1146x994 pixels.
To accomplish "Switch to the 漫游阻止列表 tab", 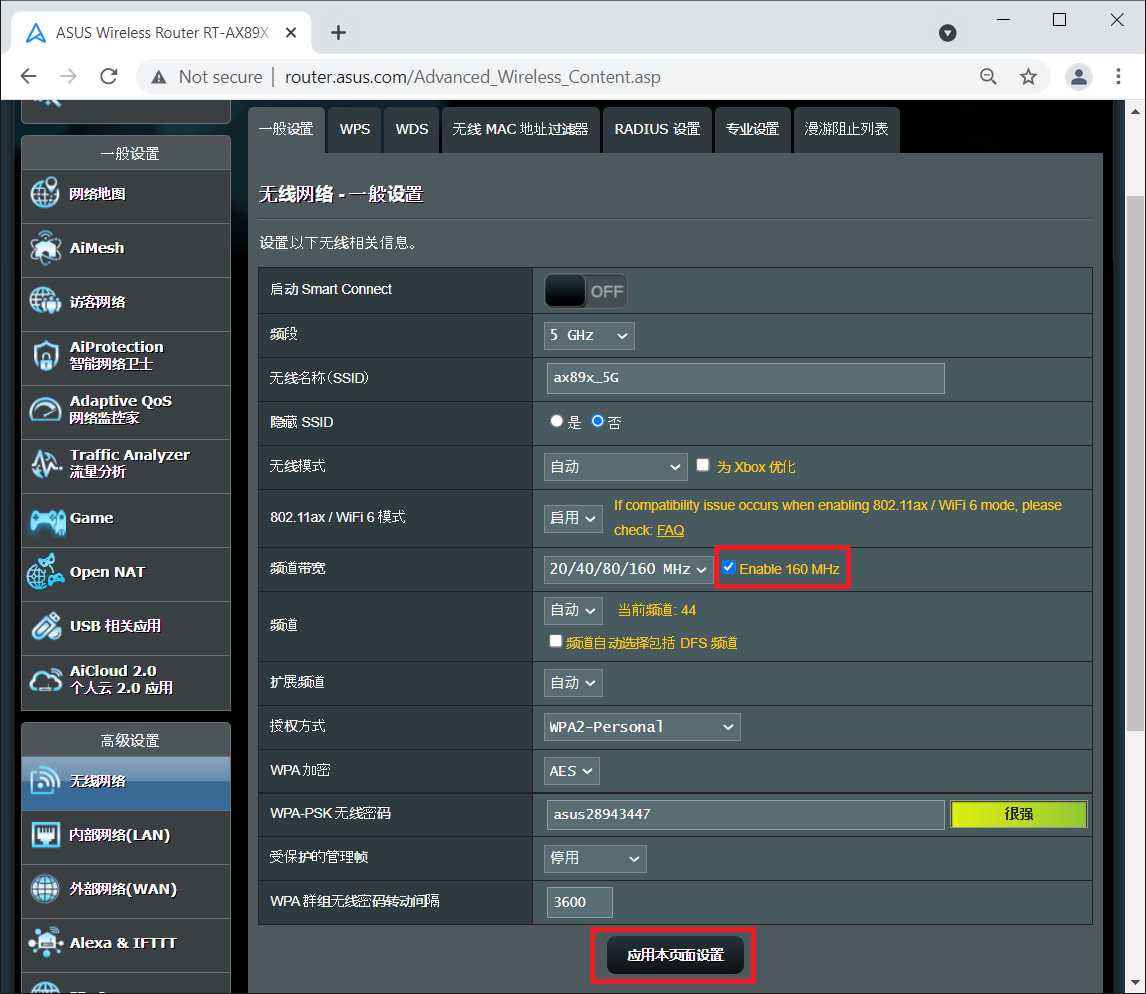I will click(846, 129).
